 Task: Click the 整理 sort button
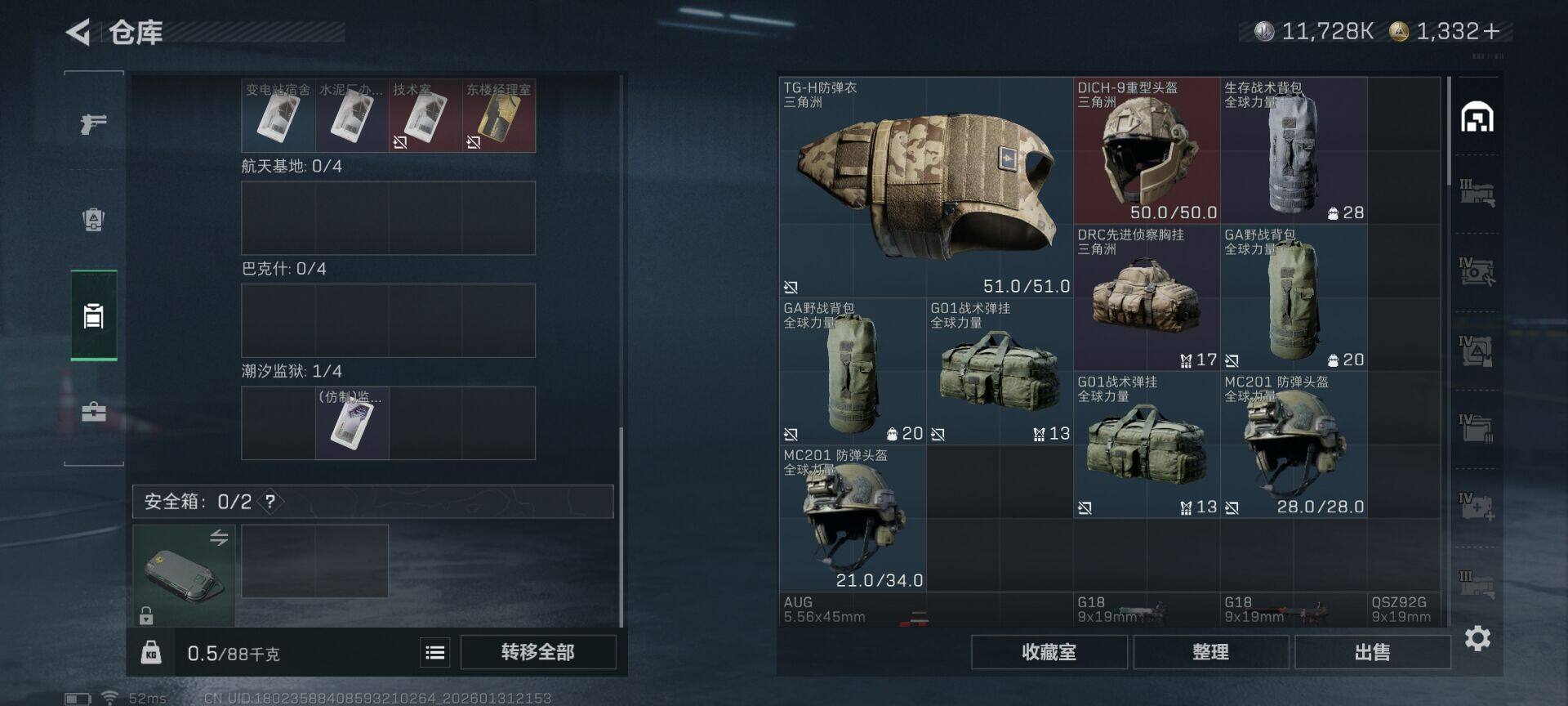[1210, 652]
